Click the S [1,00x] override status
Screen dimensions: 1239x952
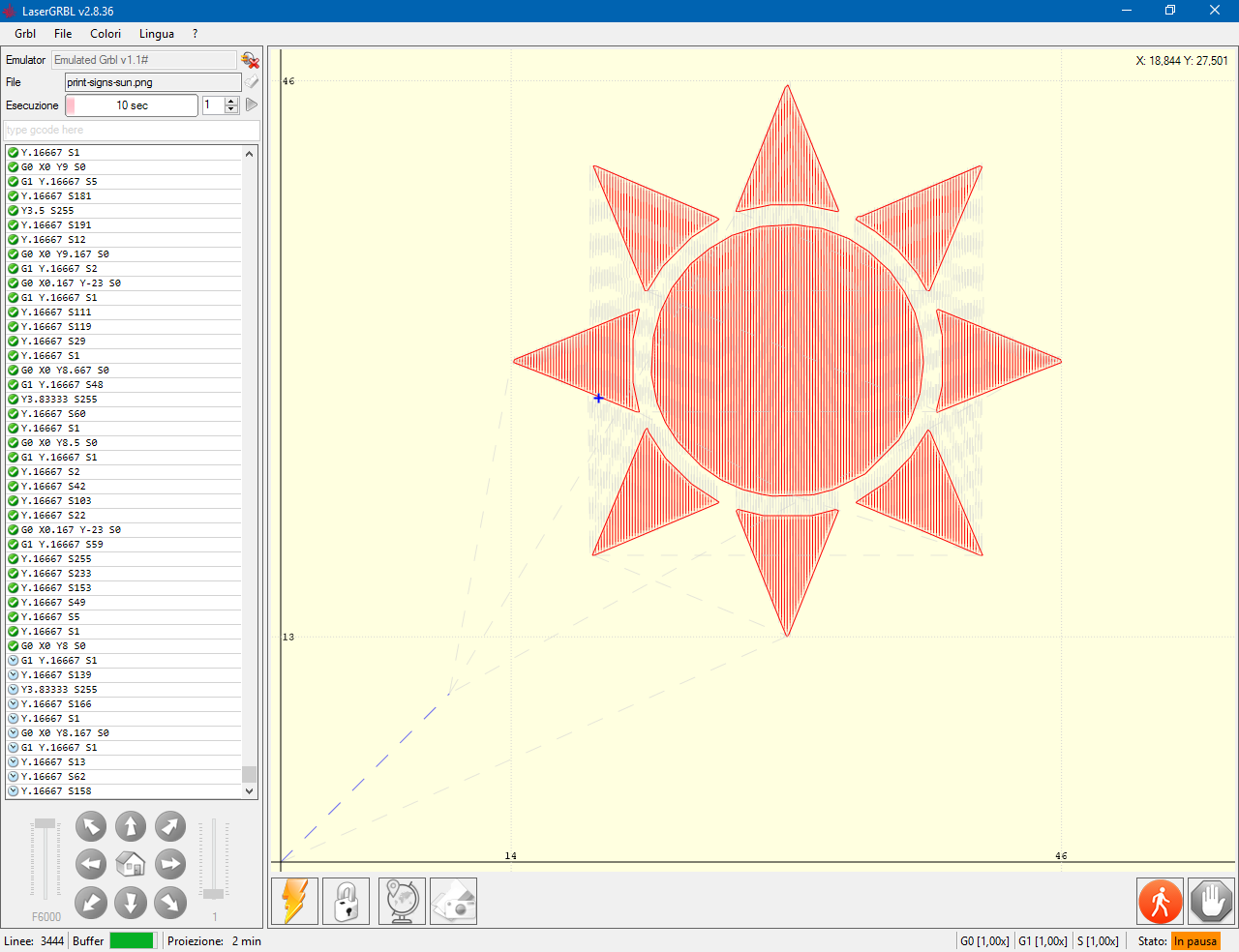(1098, 941)
